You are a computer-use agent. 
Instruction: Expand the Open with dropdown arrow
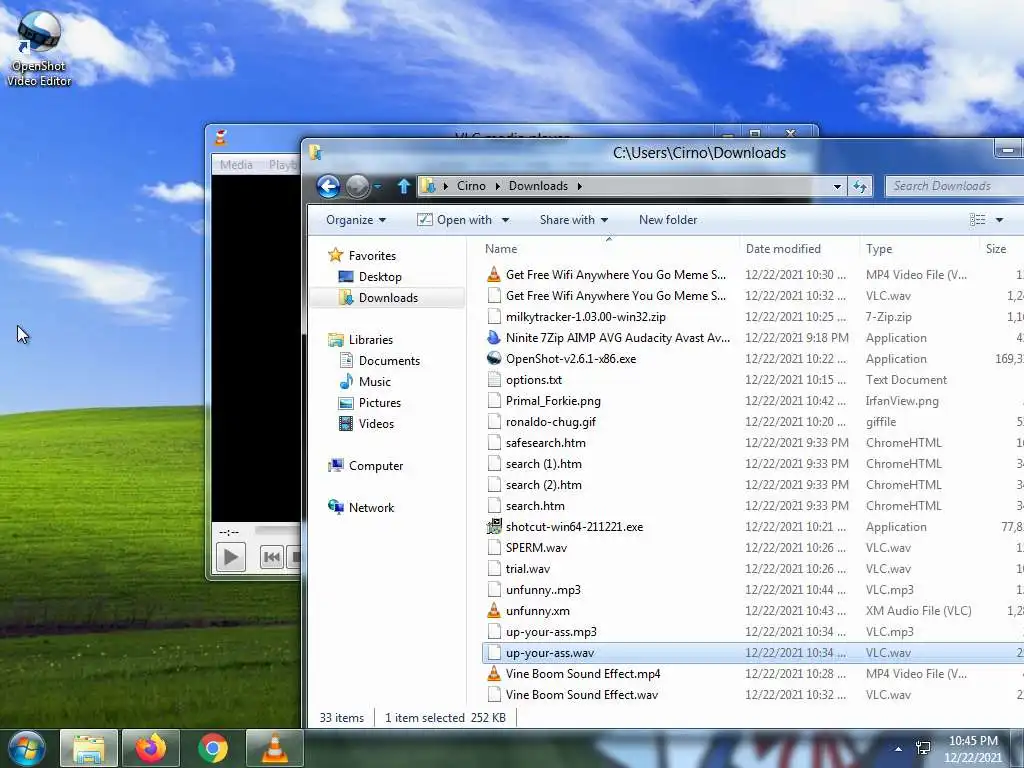(x=505, y=220)
